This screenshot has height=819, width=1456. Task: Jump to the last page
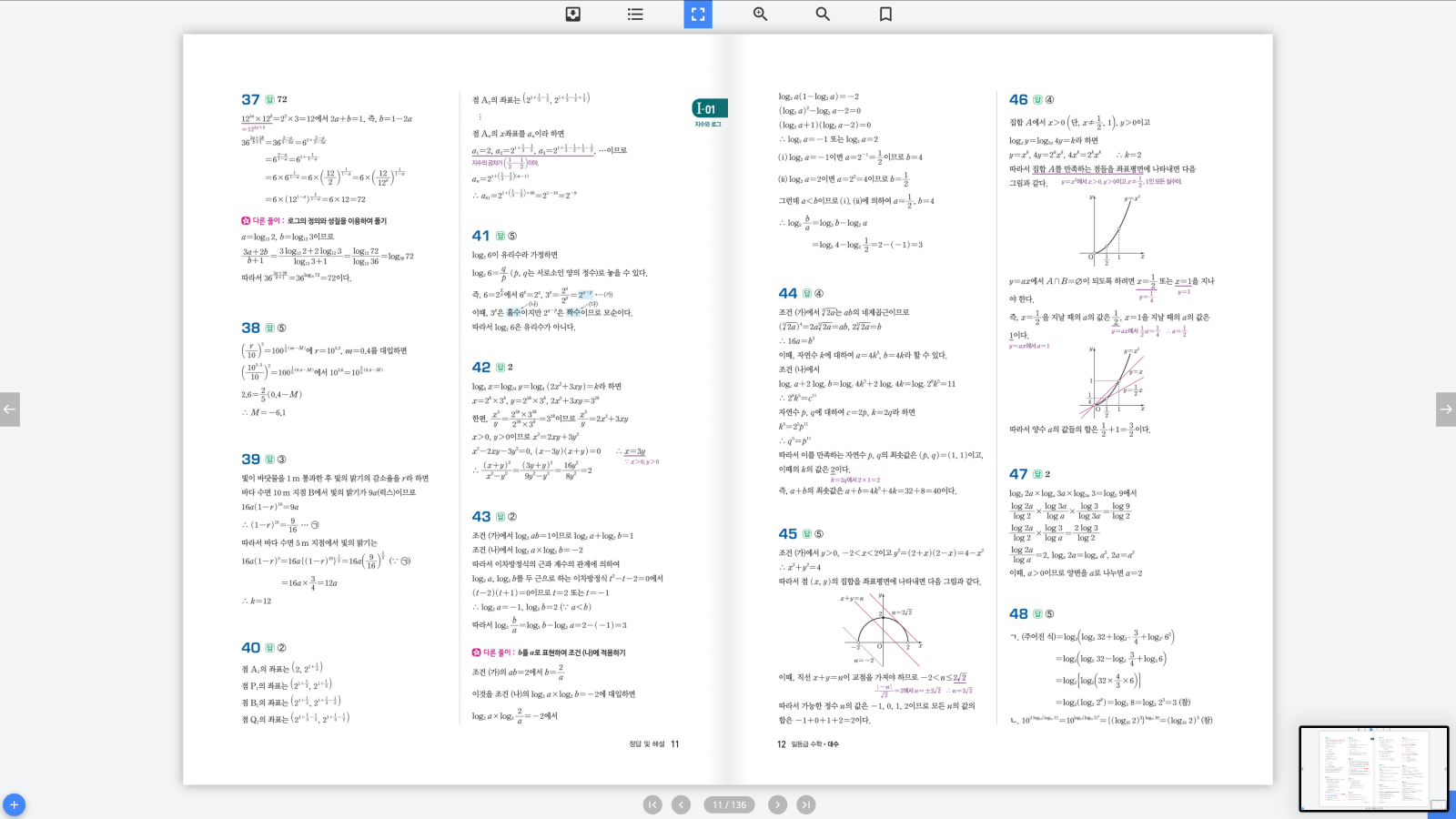point(806,804)
